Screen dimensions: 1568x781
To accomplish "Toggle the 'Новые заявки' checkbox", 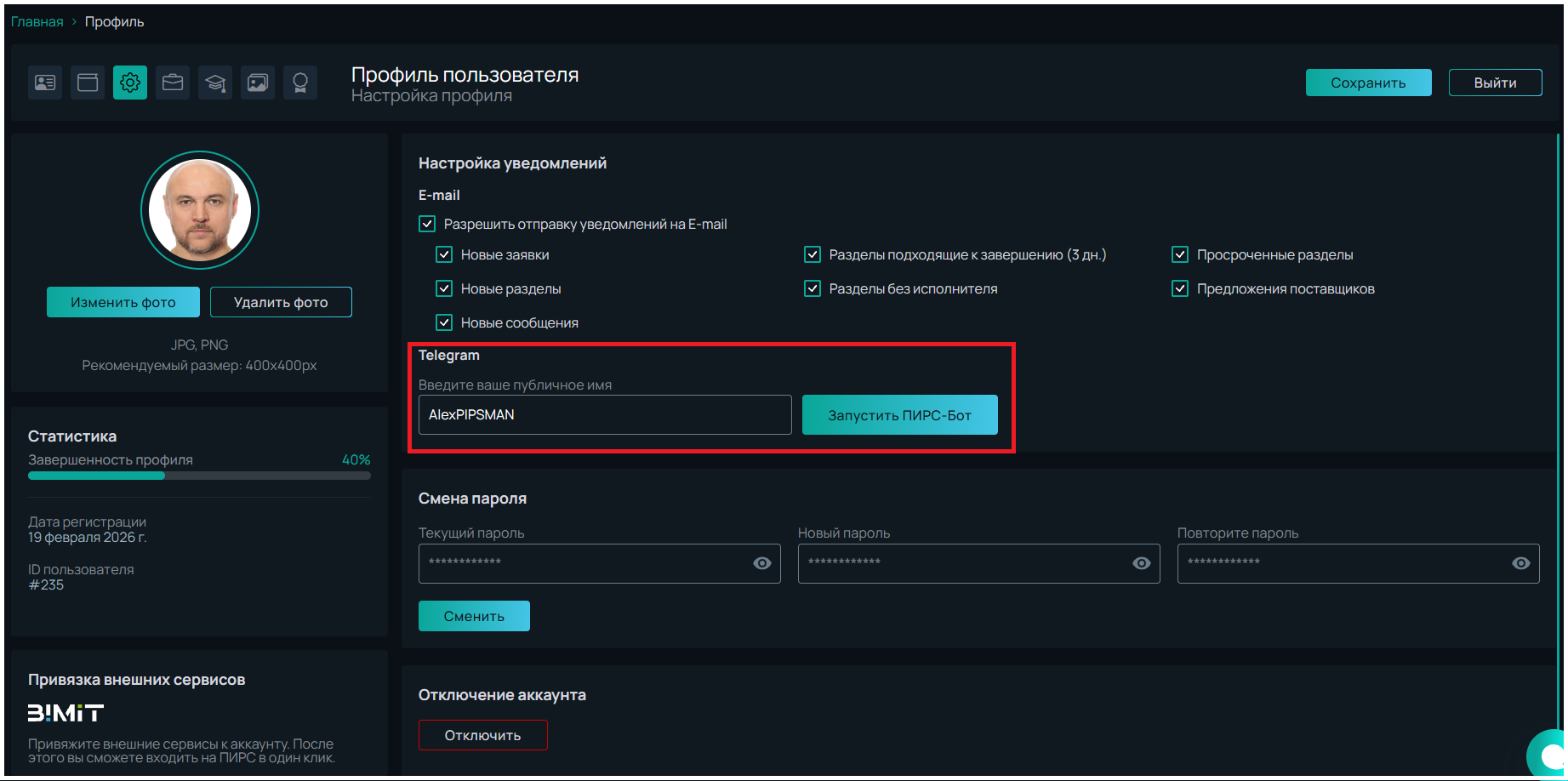I will (444, 254).
